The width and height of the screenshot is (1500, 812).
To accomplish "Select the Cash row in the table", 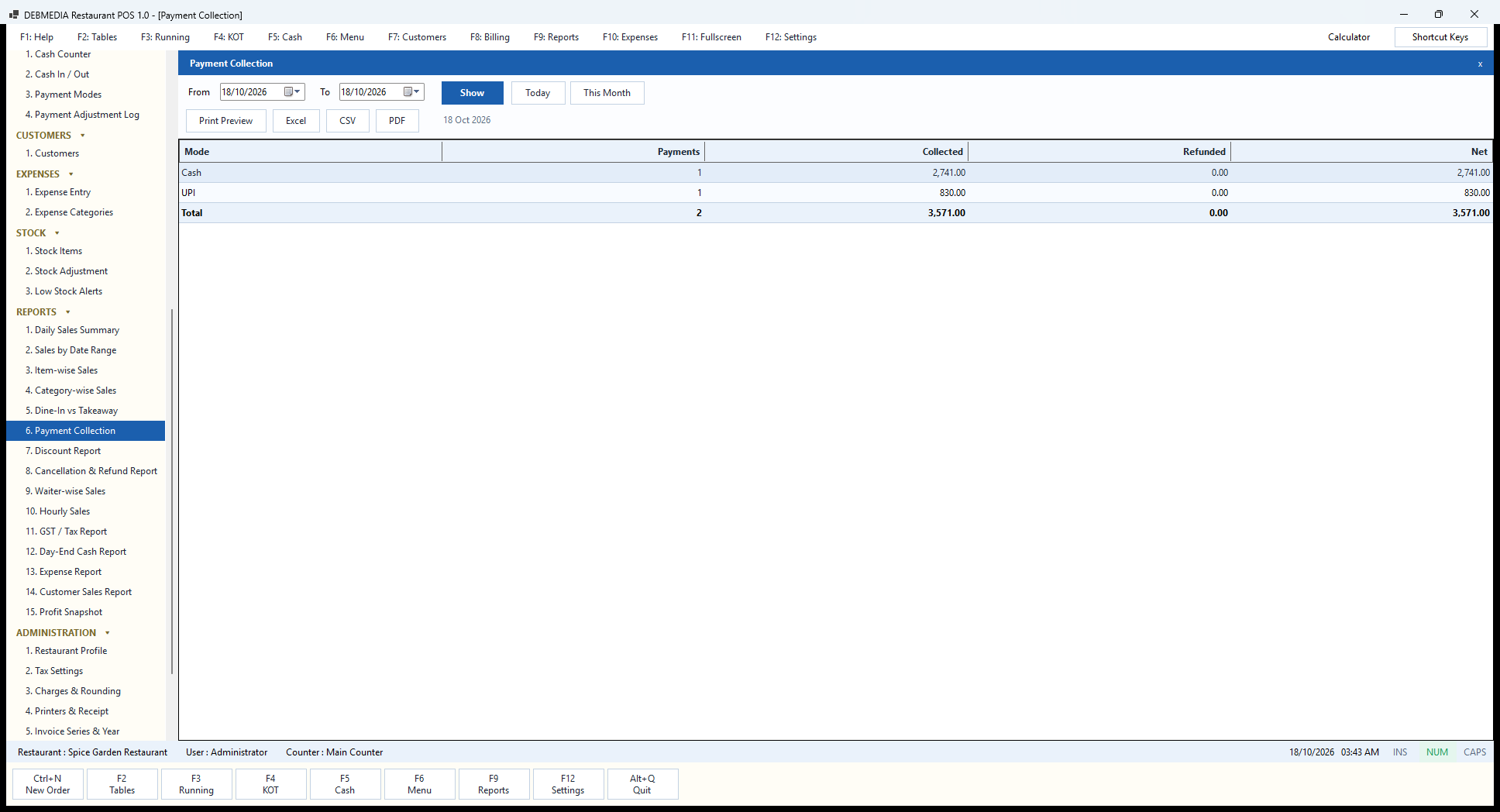I will tap(835, 173).
